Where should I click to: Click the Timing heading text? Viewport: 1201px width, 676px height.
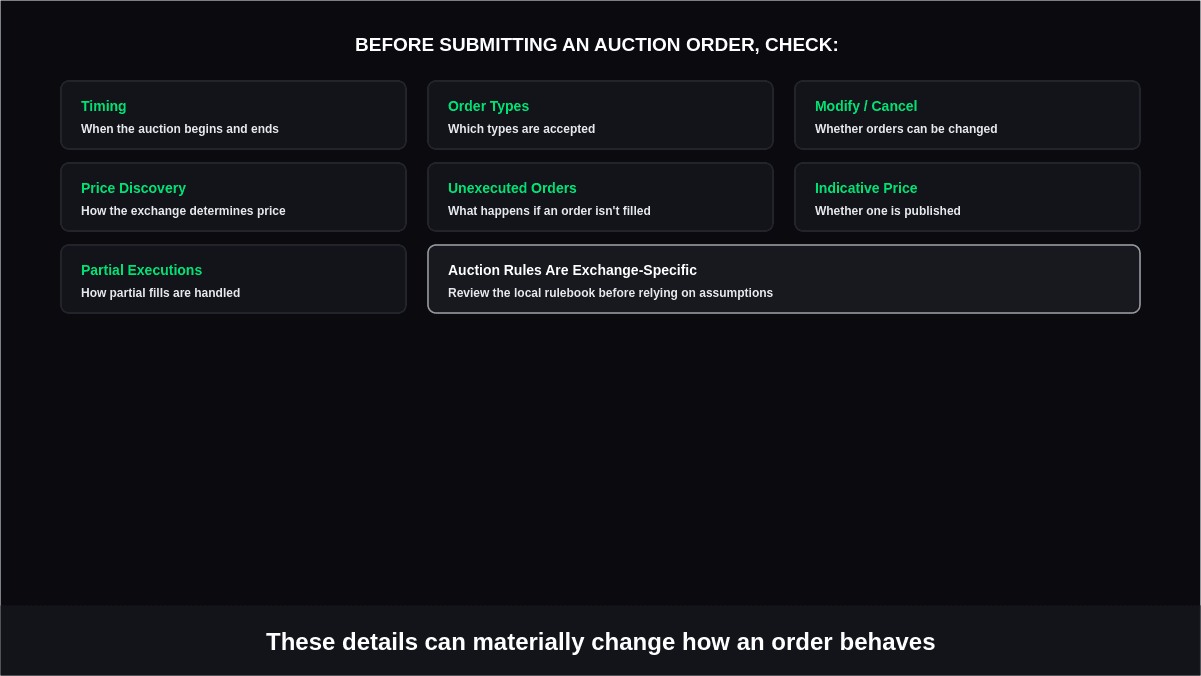(104, 106)
